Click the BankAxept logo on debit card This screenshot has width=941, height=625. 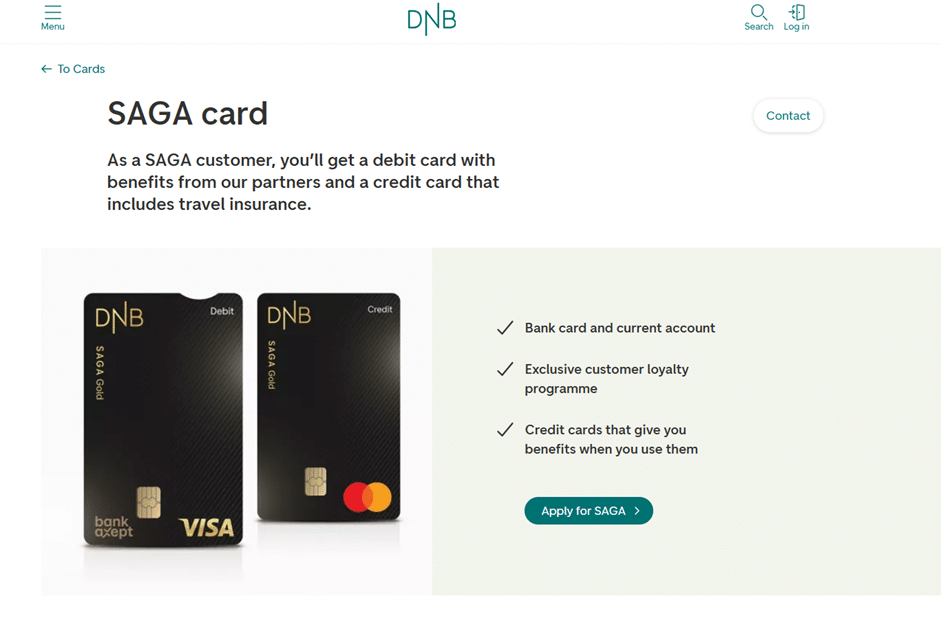pos(113,527)
